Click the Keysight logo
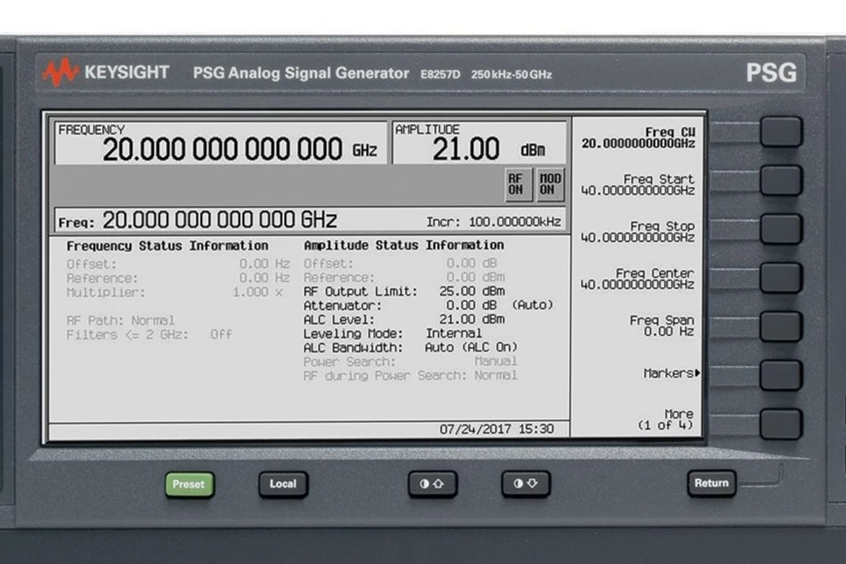 (x=106, y=72)
